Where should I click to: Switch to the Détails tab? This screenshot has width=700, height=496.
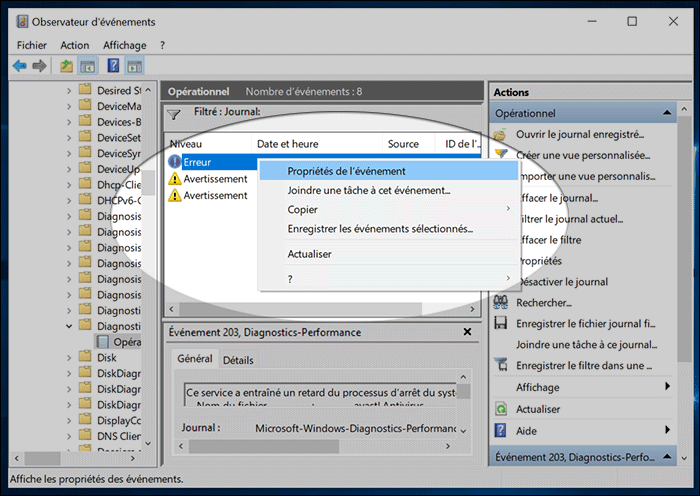[238, 360]
